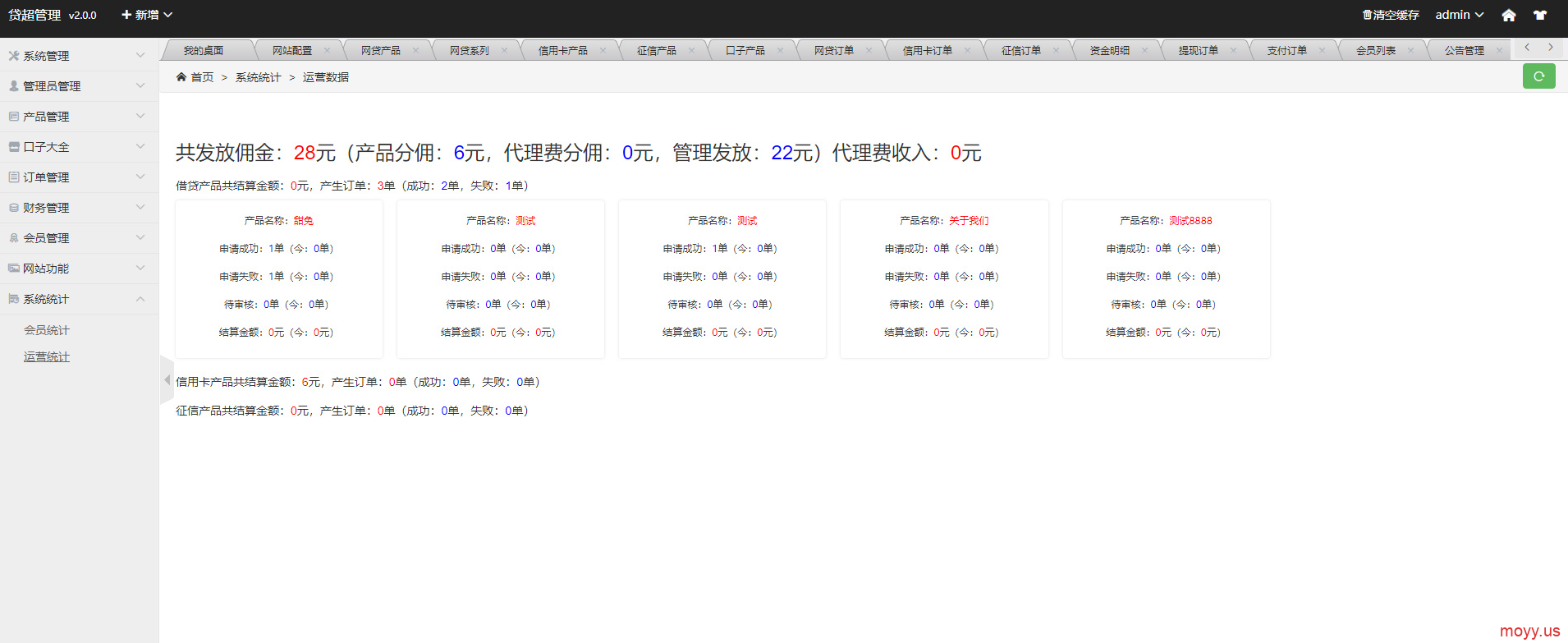The height and width of the screenshot is (643, 1568).
Task: Click the home icon in top bar
Action: click(1508, 16)
